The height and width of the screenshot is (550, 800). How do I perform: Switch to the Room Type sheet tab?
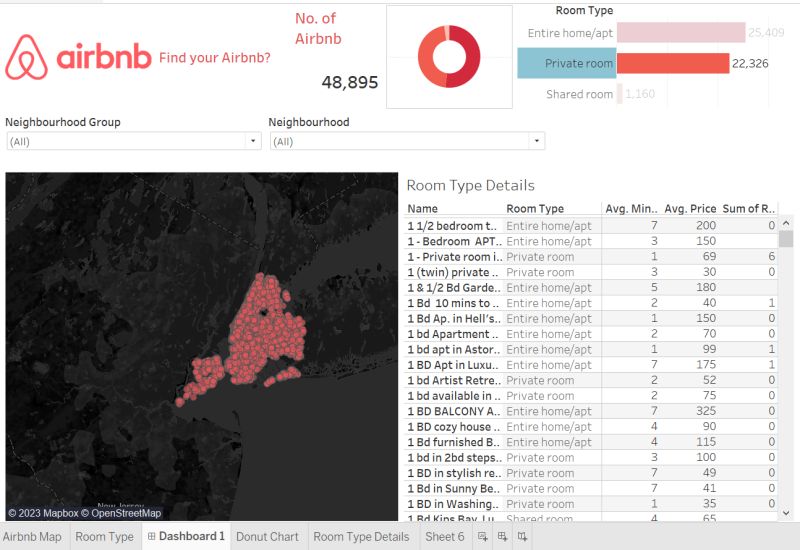coord(105,537)
